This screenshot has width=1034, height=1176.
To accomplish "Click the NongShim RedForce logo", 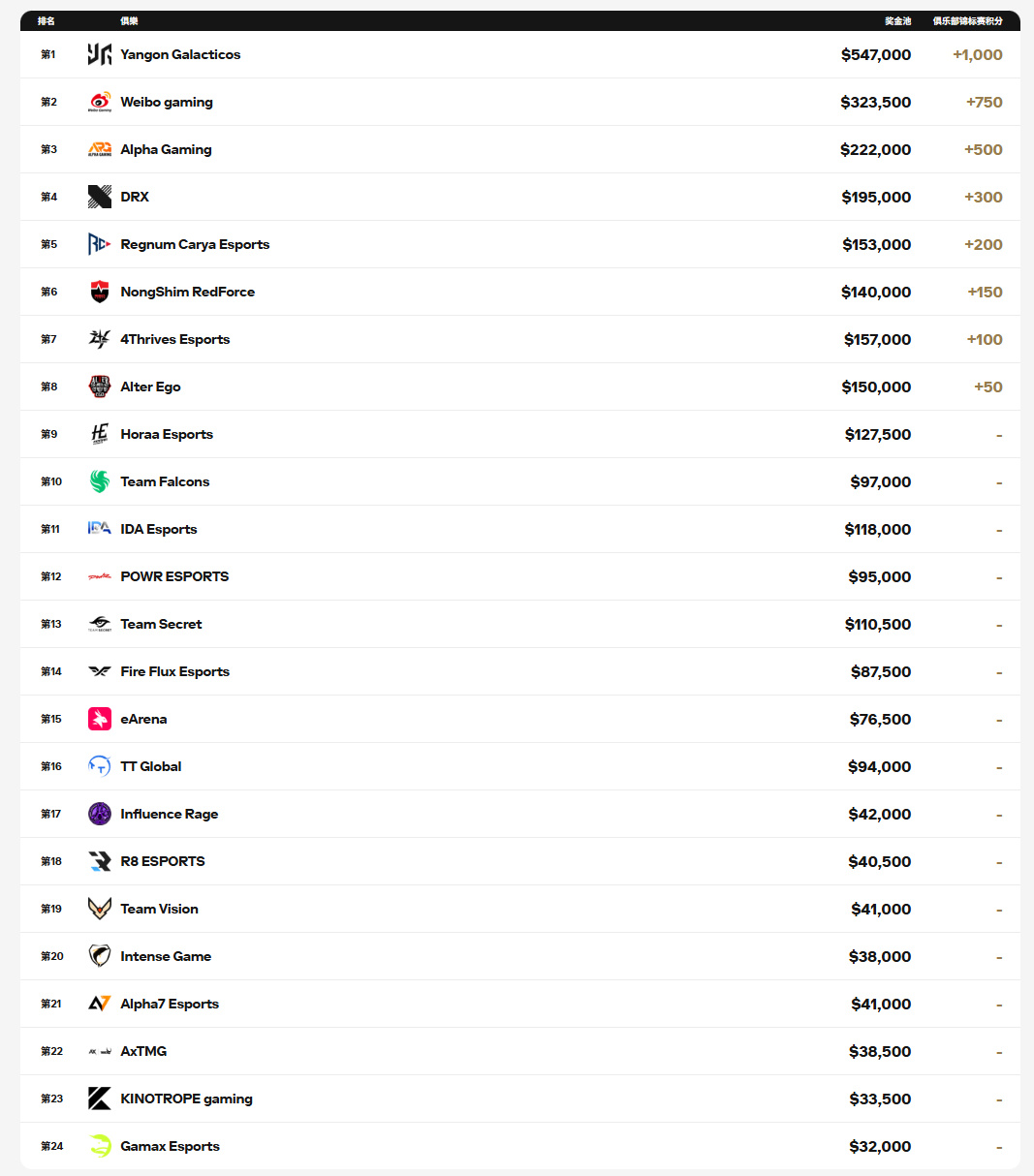I will tap(100, 292).
